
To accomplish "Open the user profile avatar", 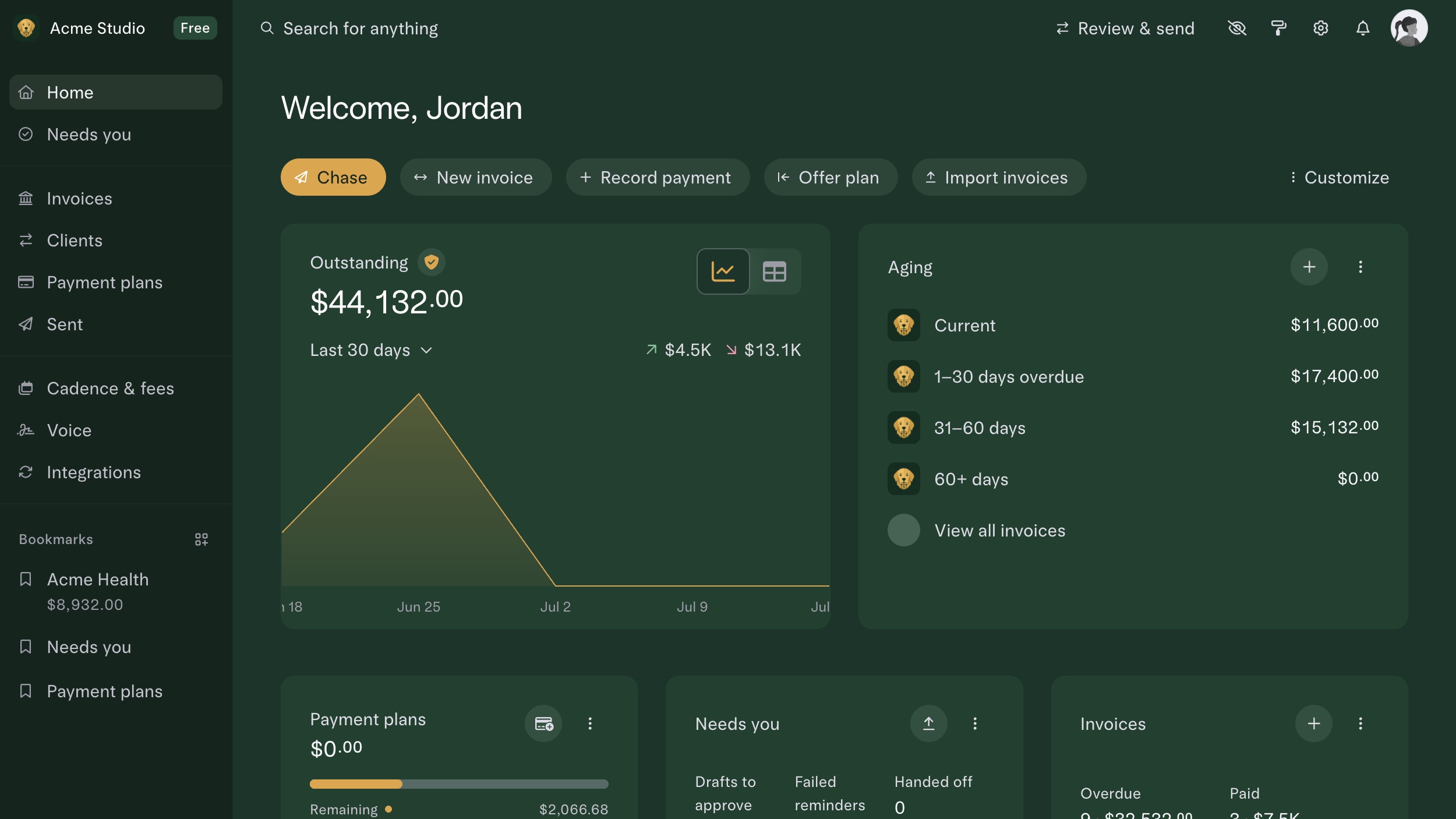I will tap(1409, 28).
